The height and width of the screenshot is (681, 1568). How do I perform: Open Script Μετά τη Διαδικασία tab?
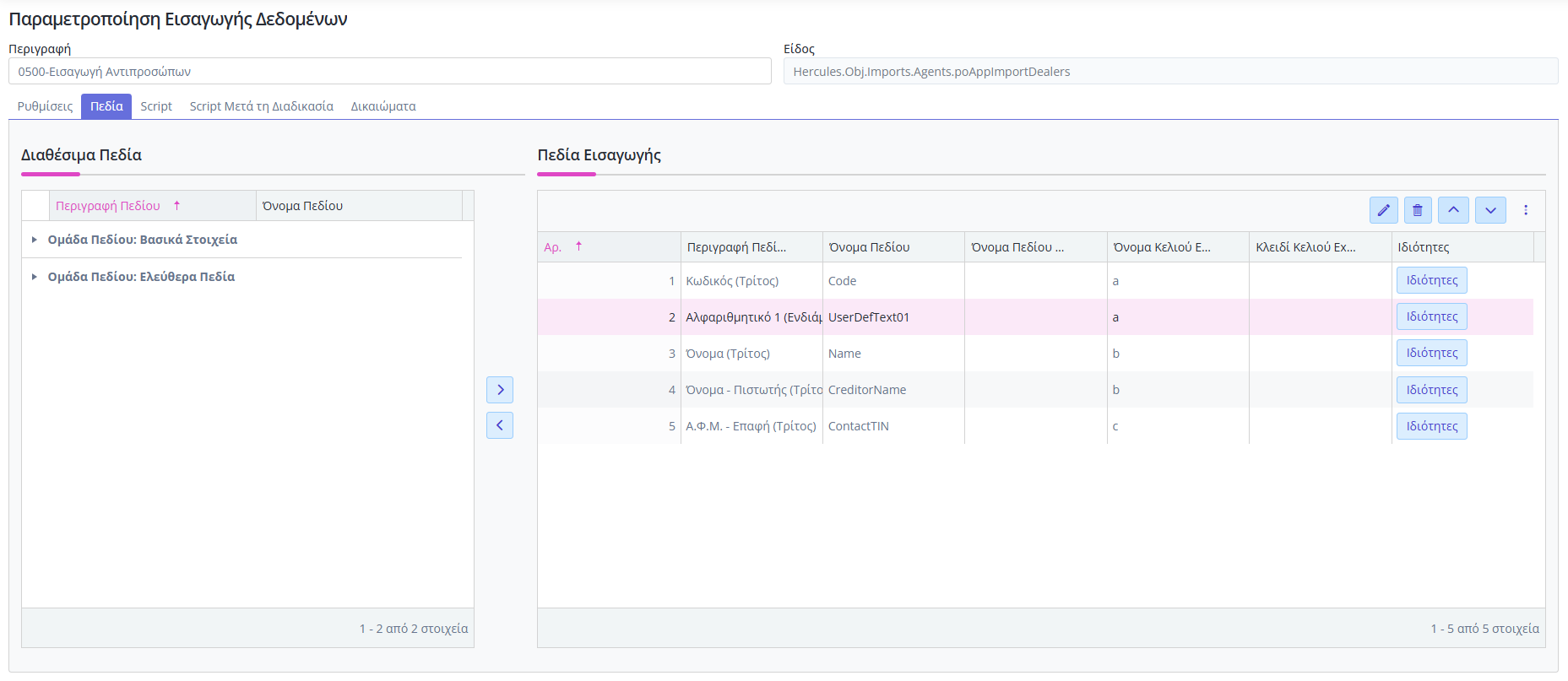pos(261,106)
